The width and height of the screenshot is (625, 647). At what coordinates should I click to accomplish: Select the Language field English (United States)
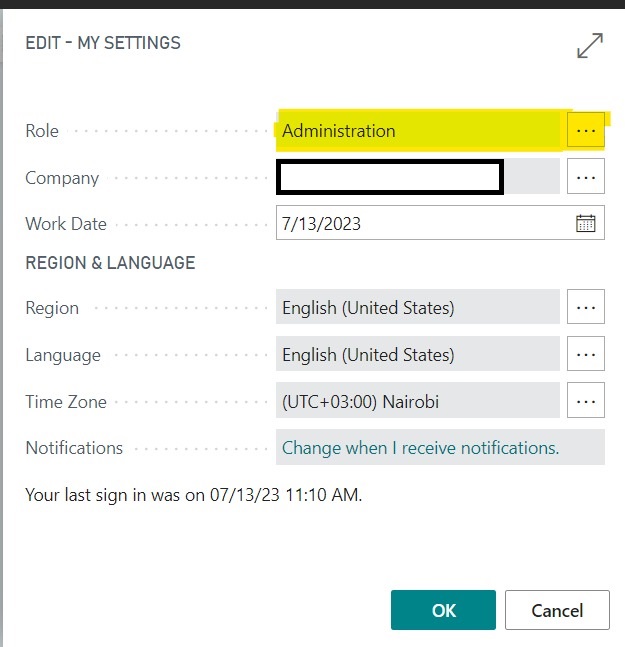pyautogui.click(x=418, y=354)
